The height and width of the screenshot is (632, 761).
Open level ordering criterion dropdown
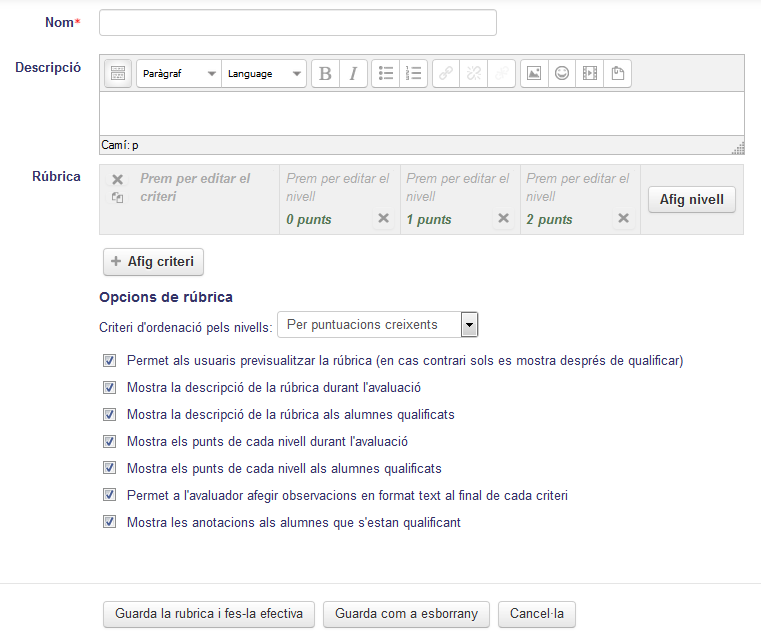click(378, 325)
